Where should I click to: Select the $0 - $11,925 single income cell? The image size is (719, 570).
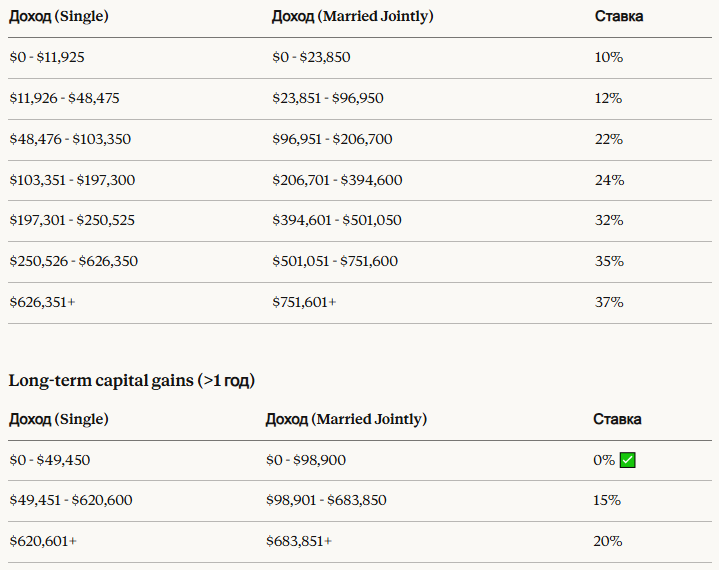tap(47, 57)
